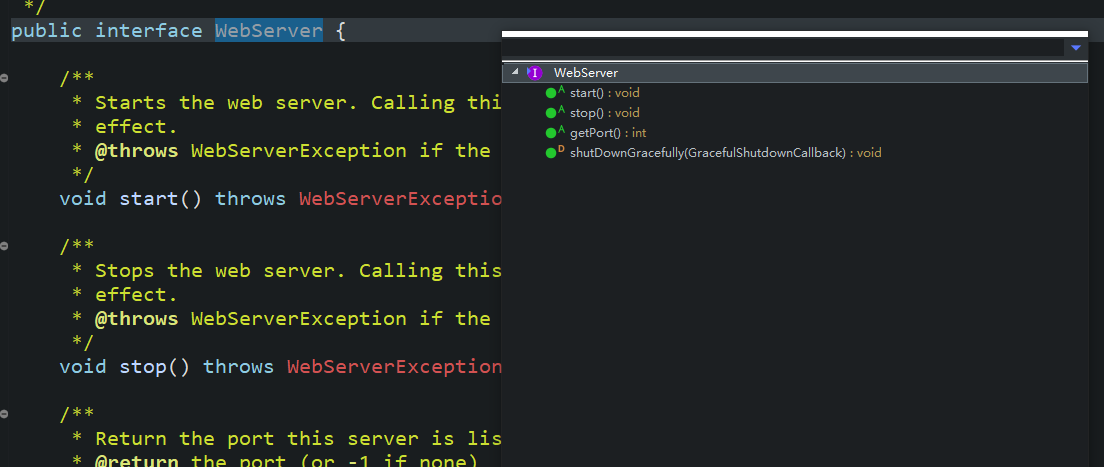Click the green method icon next to getPort()
Image resolution: width=1104 pixels, height=467 pixels.
point(551,133)
